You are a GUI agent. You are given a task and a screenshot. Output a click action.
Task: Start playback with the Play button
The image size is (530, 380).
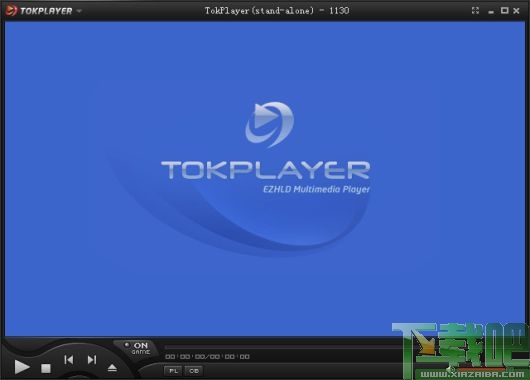coord(22,367)
